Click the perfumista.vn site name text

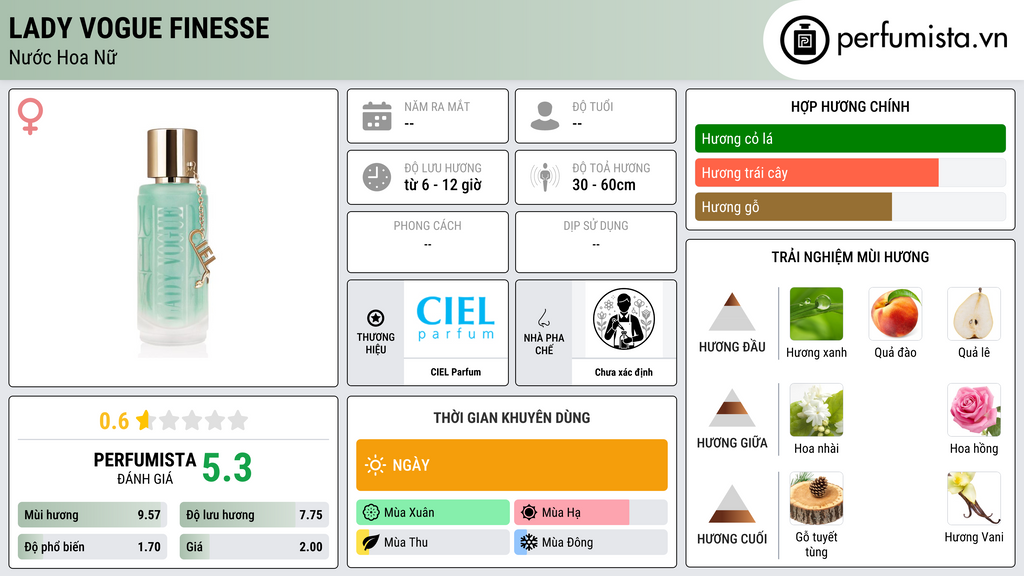click(922, 38)
